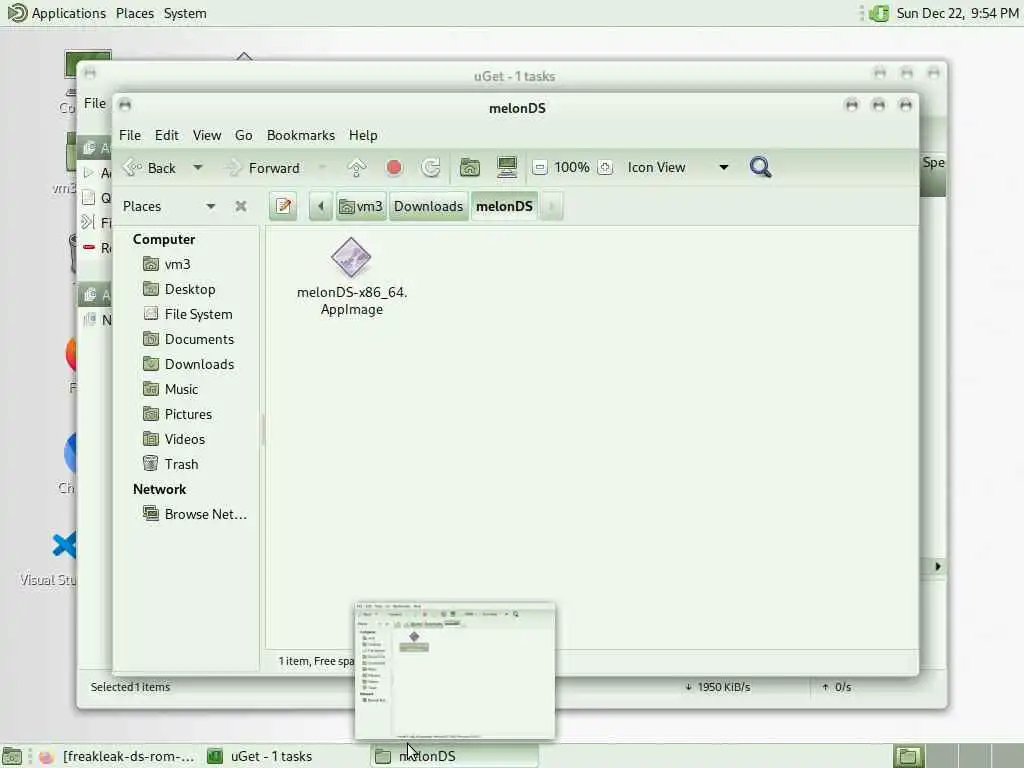The image size is (1024, 768).
Task: Open the Go menu
Action: [244, 135]
